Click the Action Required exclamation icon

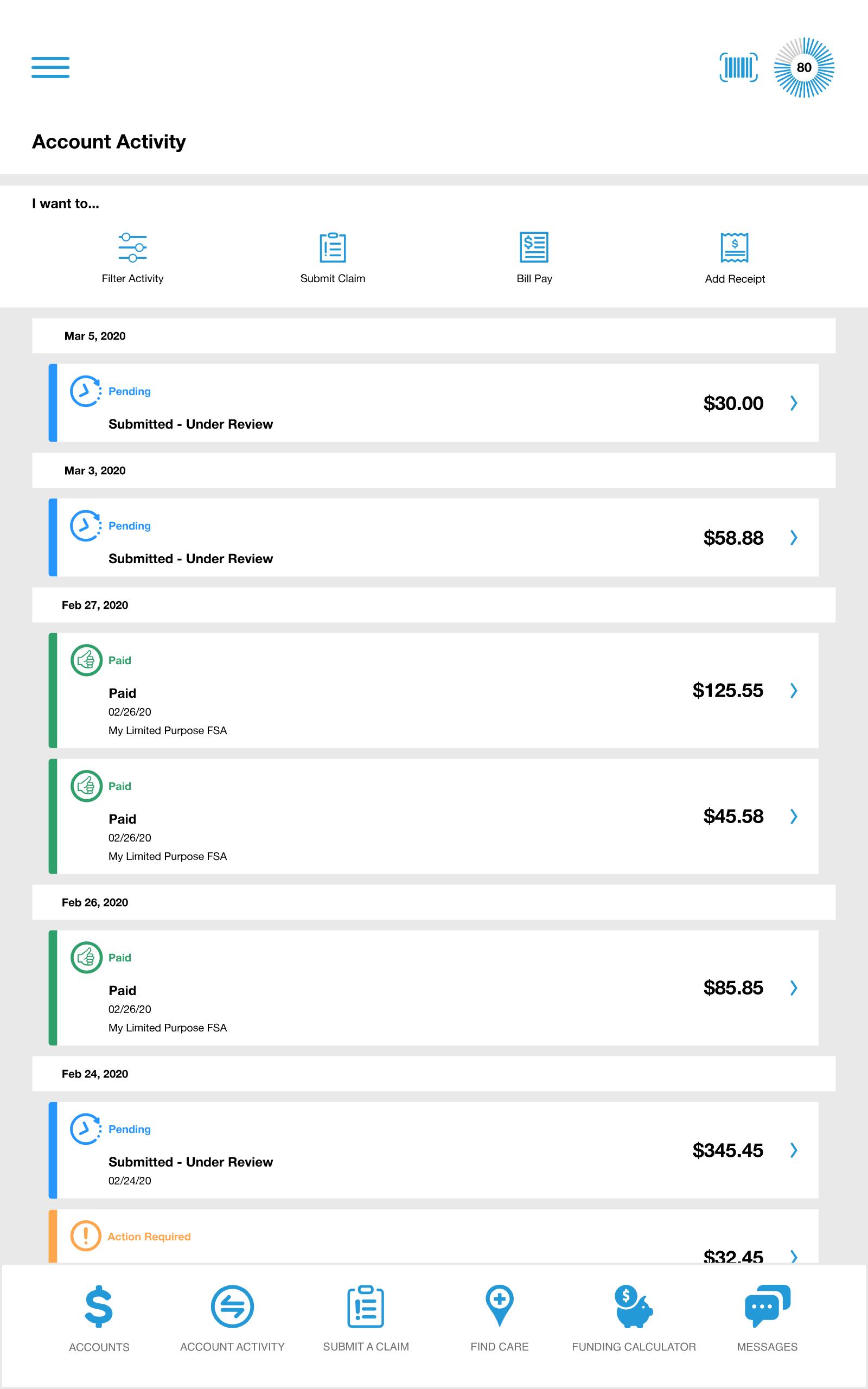pyautogui.click(x=86, y=1236)
